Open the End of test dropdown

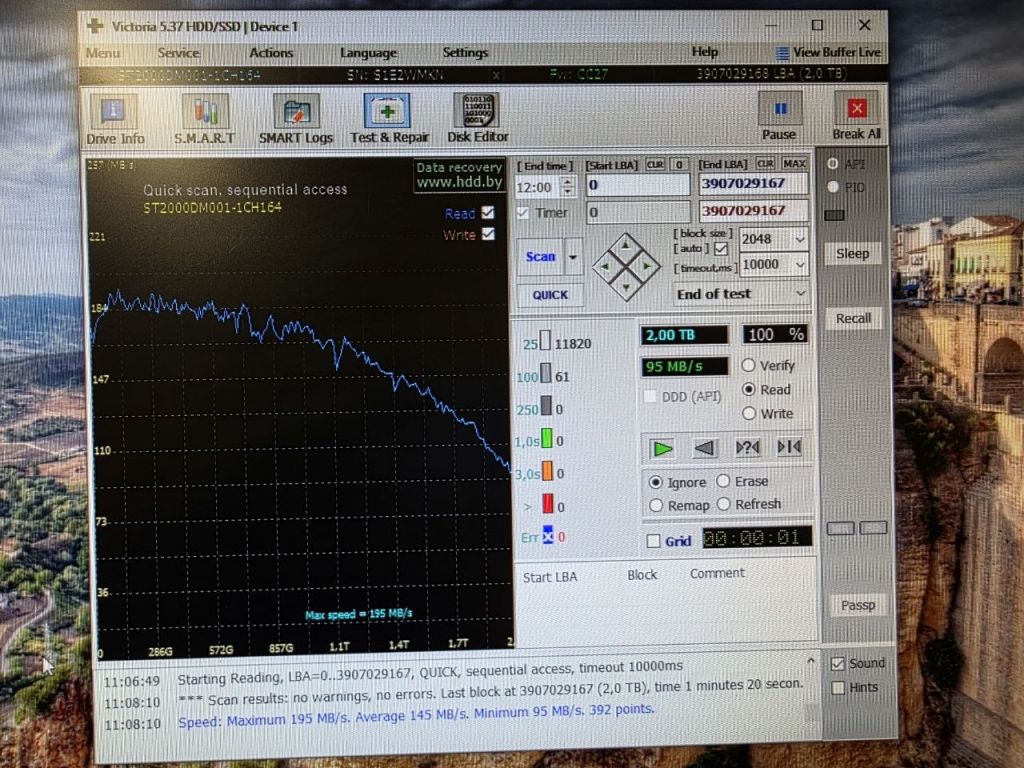(741, 294)
